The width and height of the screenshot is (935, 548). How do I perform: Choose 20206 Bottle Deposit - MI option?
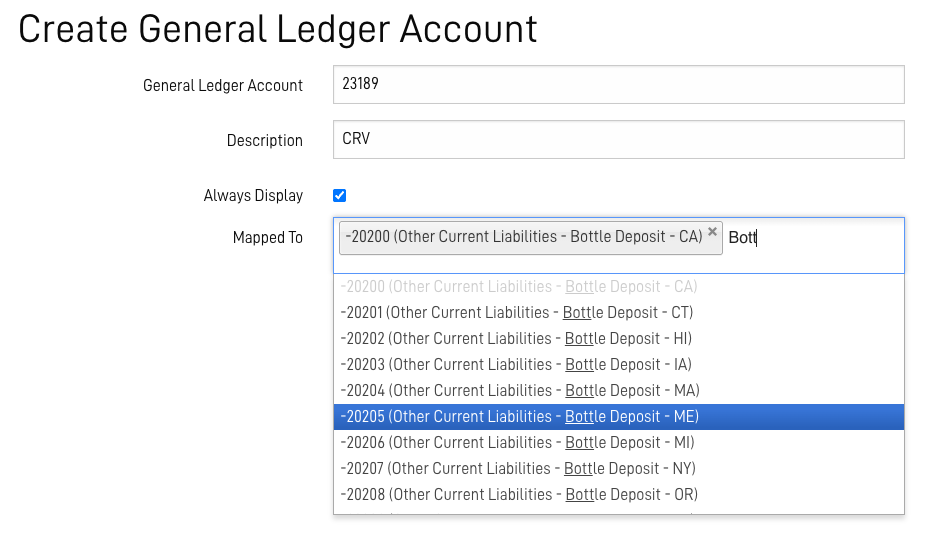point(618,442)
